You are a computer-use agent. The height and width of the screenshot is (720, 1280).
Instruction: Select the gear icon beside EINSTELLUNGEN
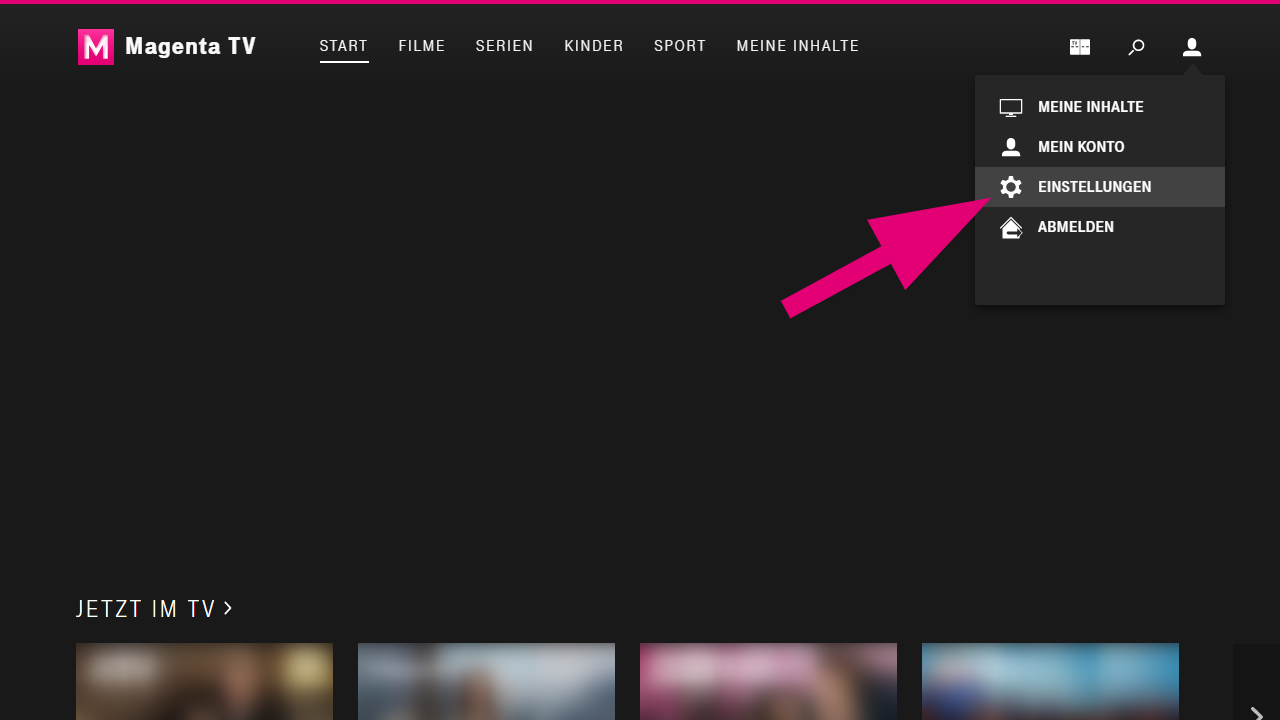coord(1011,187)
